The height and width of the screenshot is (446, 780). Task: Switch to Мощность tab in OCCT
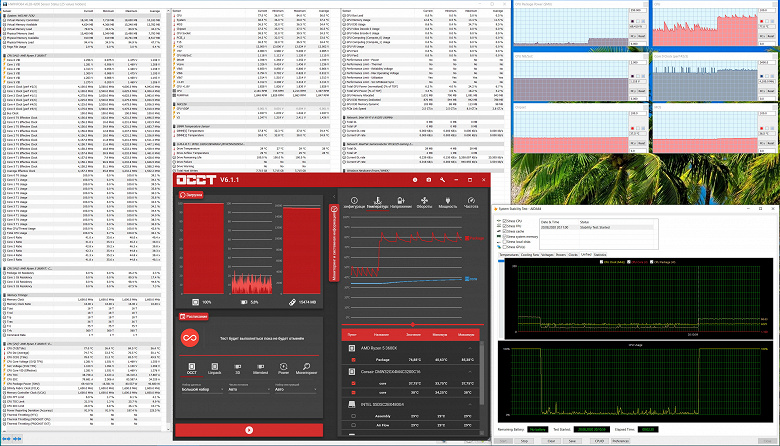pyautogui.click(x=448, y=202)
